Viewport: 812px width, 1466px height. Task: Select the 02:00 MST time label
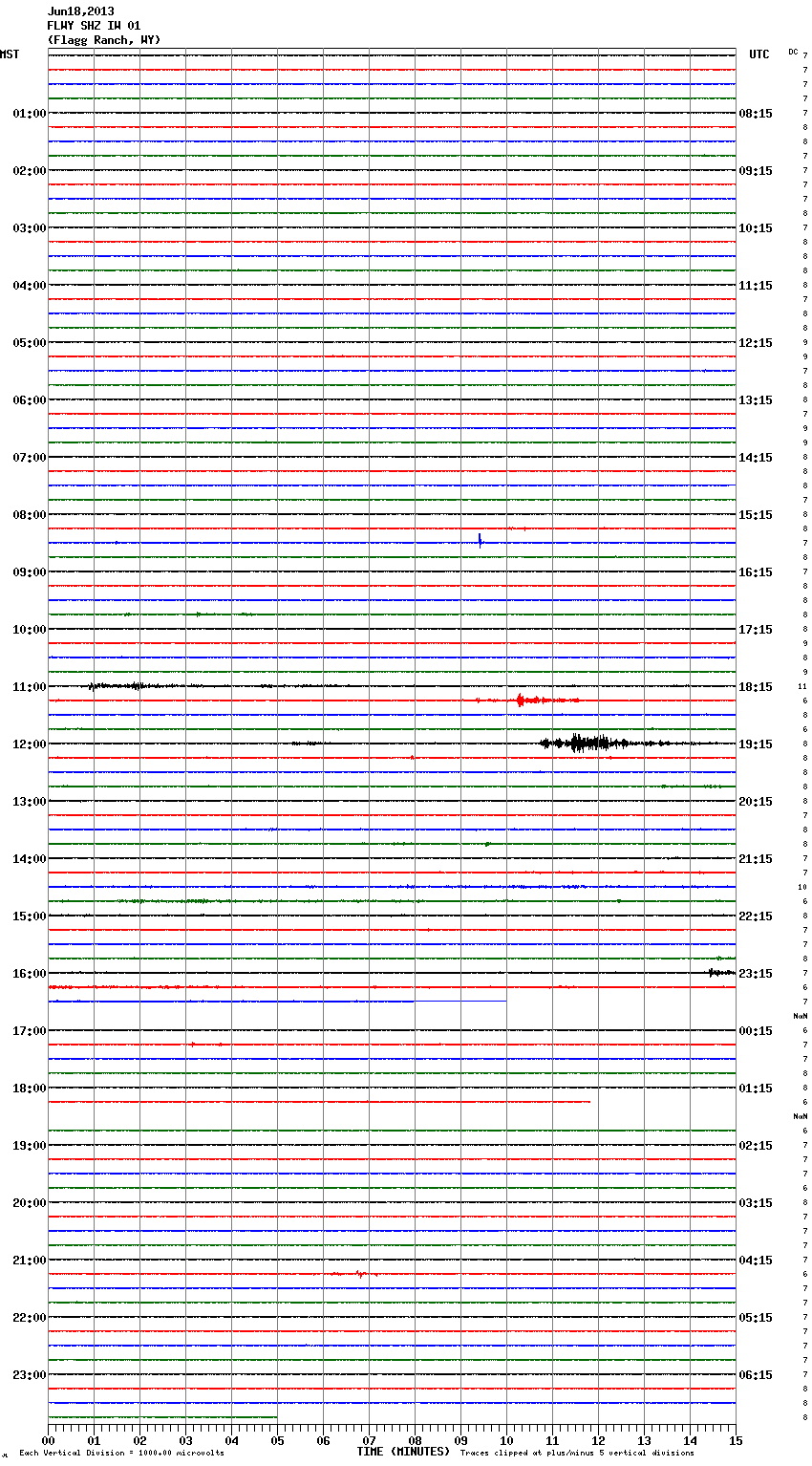pos(29,171)
